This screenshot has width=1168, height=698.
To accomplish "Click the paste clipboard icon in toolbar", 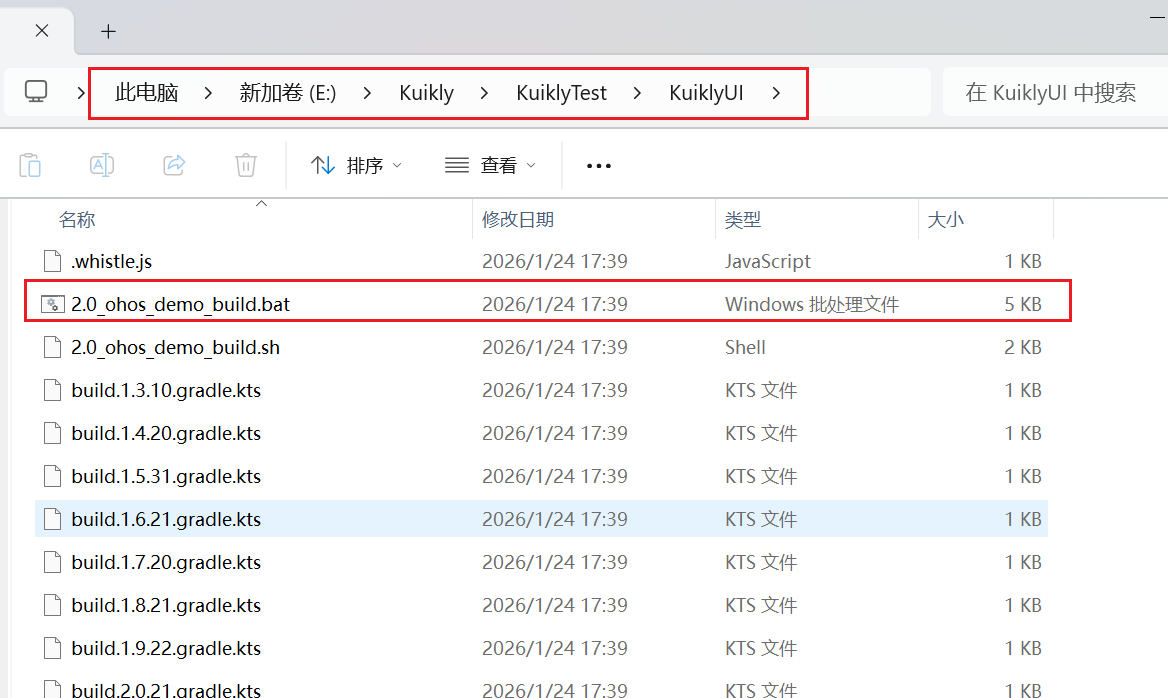I will 30,165.
